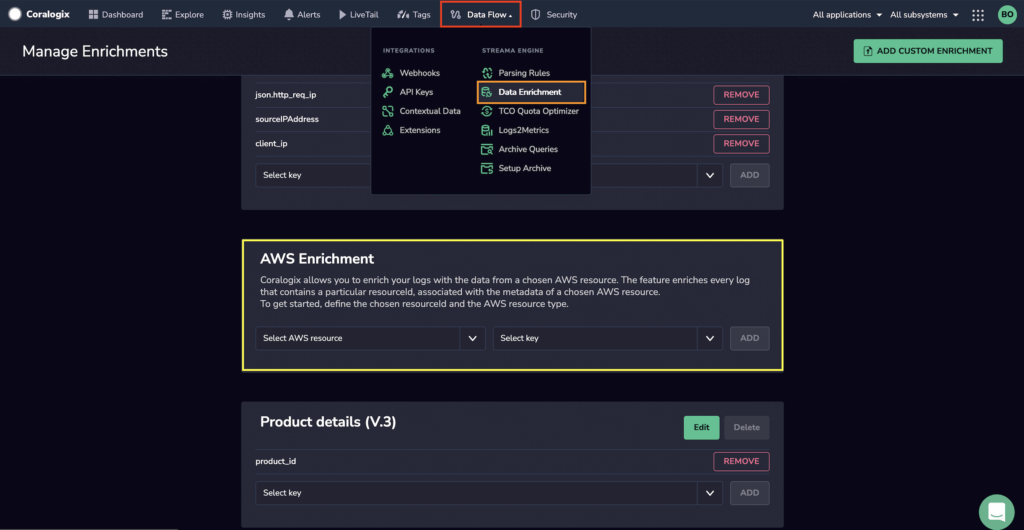Click the Archive Queries icon
Screen dimensions: 1024x530
point(486,149)
